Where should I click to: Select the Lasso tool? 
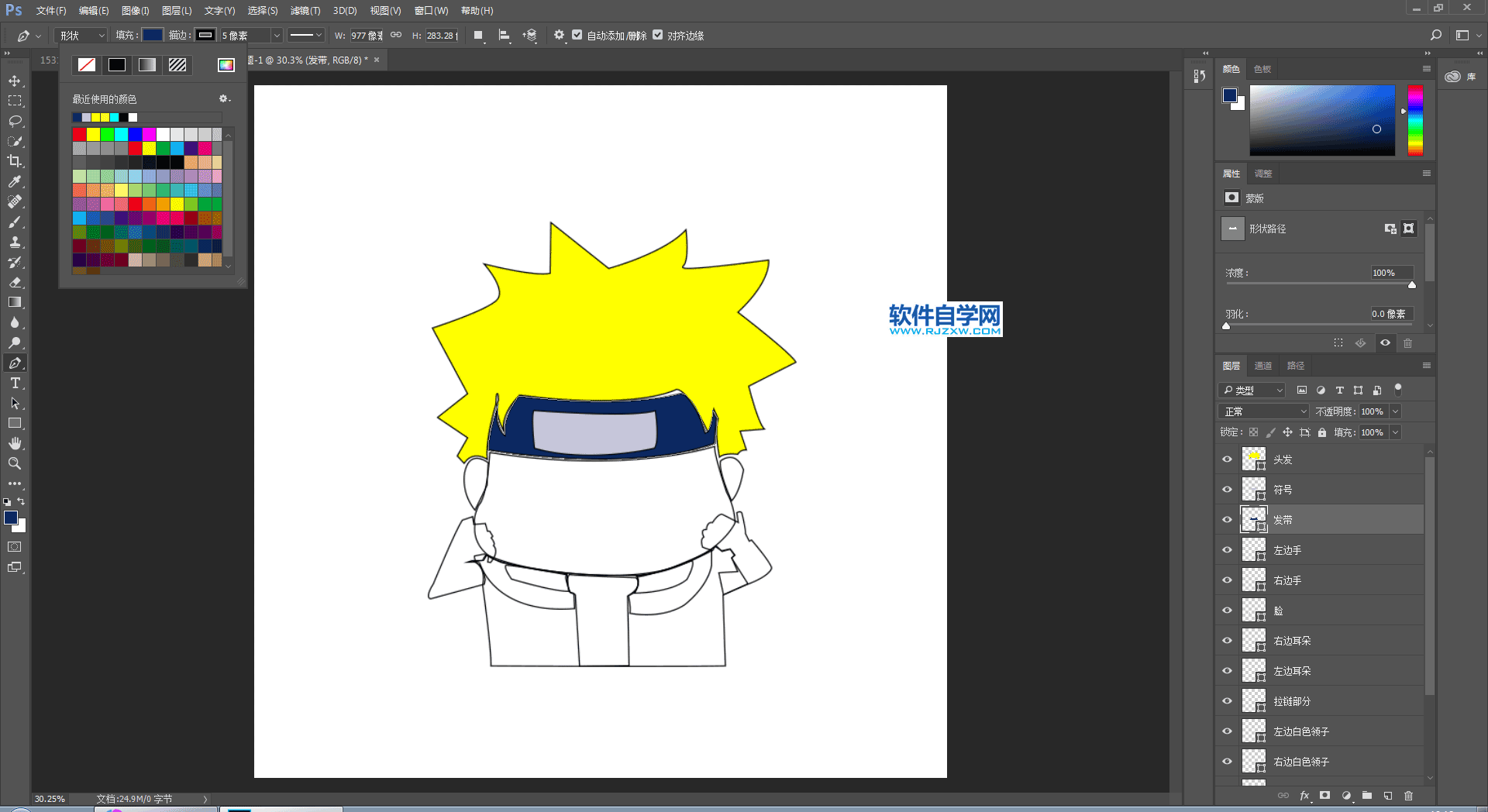tap(15, 122)
